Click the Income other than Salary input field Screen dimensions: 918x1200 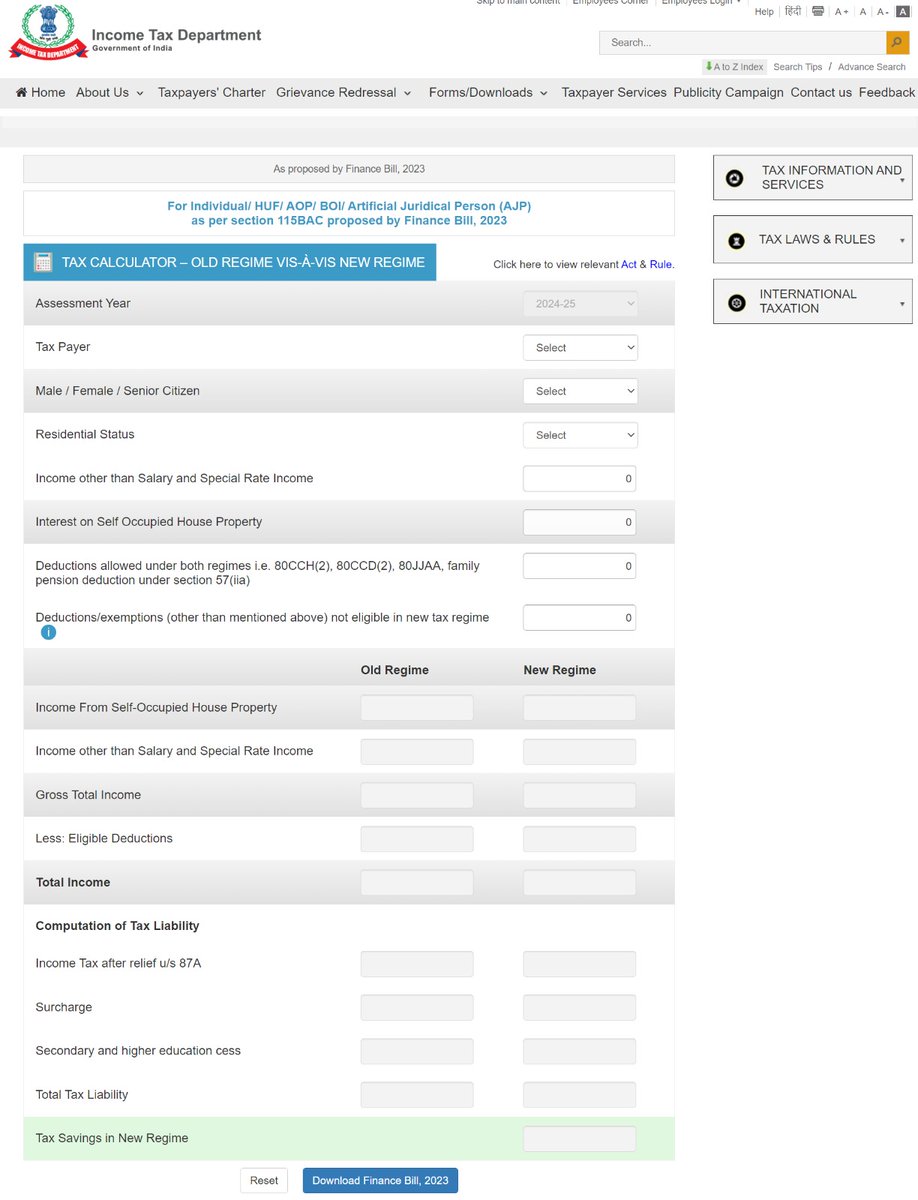click(x=579, y=478)
